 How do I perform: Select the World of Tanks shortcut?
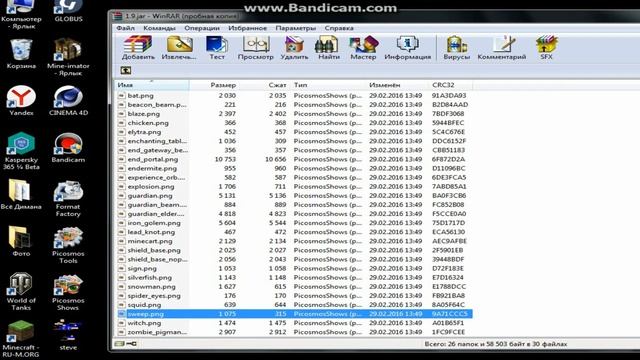click(x=21, y=291)
